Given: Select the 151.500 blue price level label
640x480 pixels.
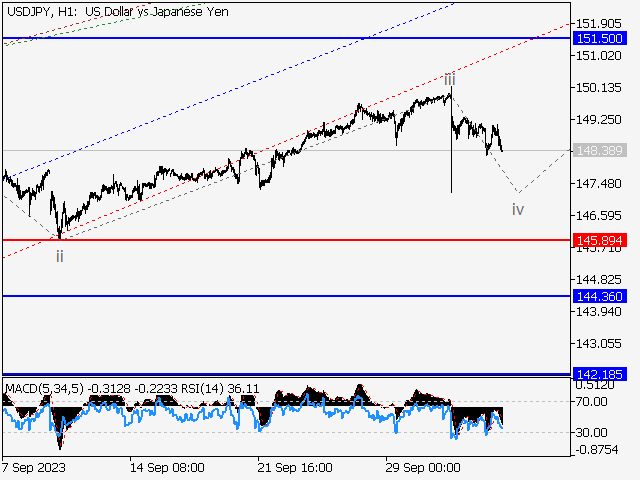Looking at the screenshot, I should (600, 38).
